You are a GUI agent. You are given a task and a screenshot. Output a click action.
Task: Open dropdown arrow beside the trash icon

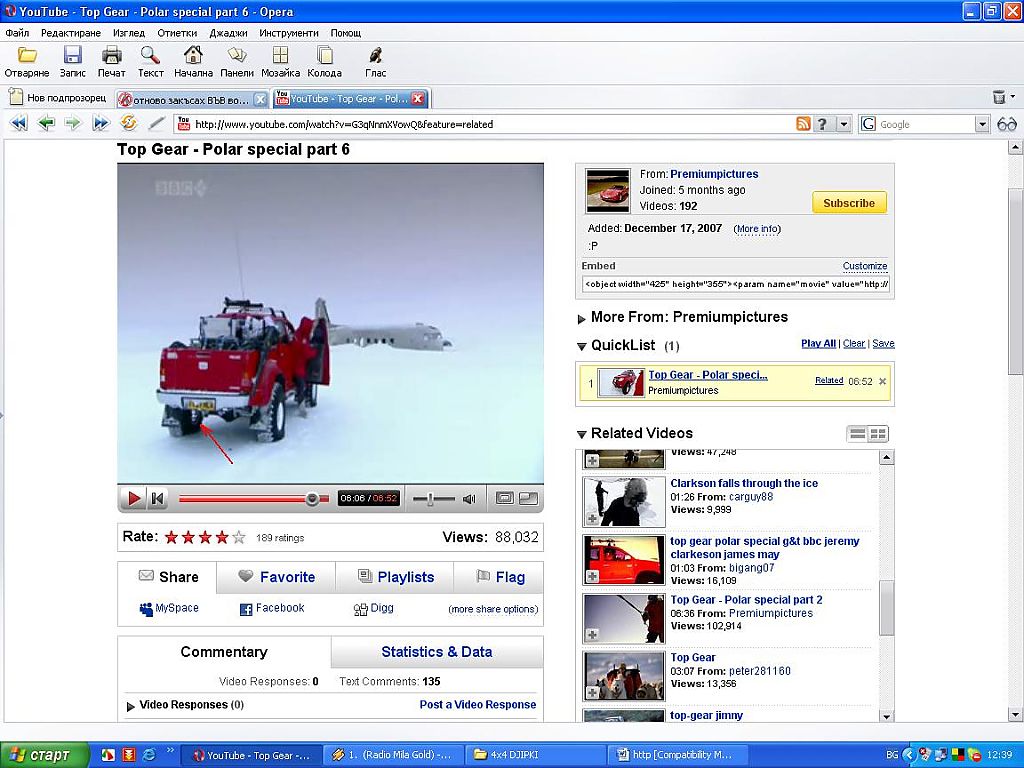click(1013, 97)
